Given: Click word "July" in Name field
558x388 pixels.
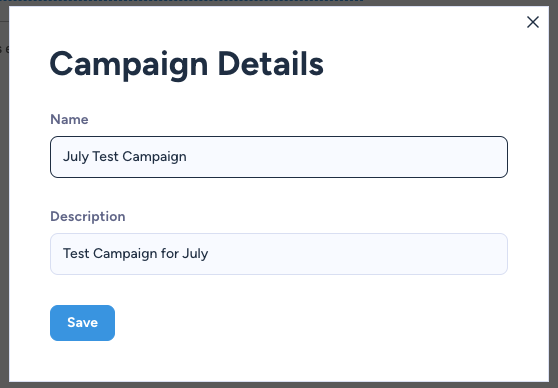Looking at the screenshot, I should pos(75,157).
